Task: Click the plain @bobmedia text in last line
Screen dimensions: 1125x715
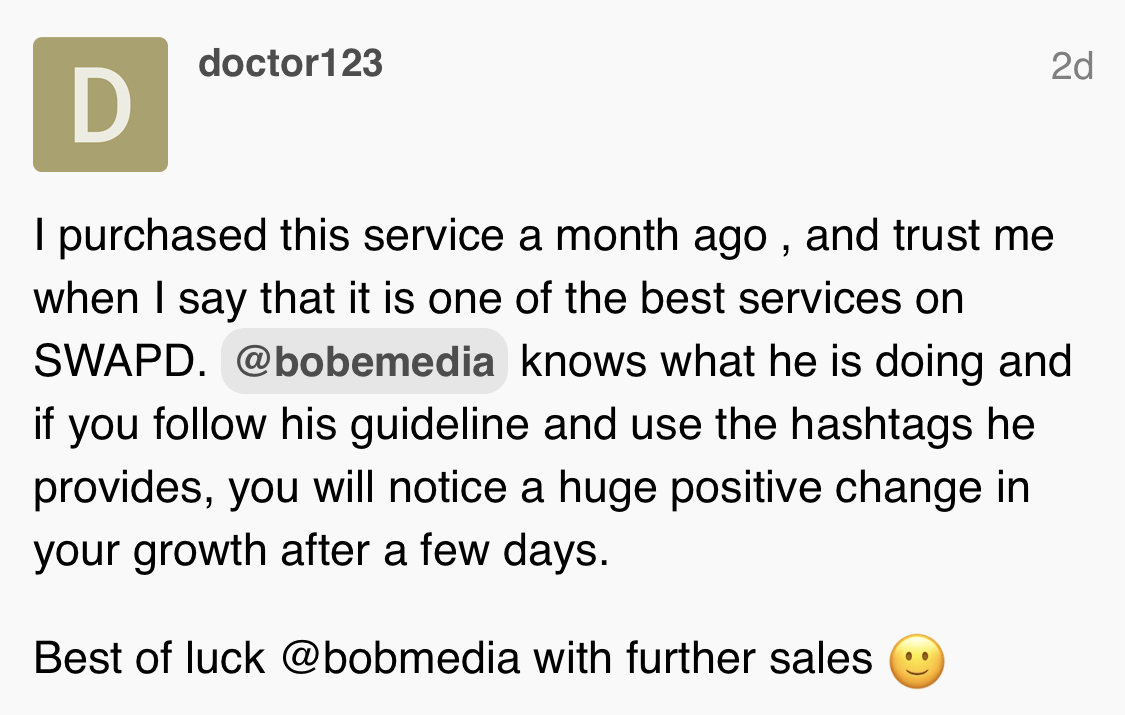Action: pos(400,658)
